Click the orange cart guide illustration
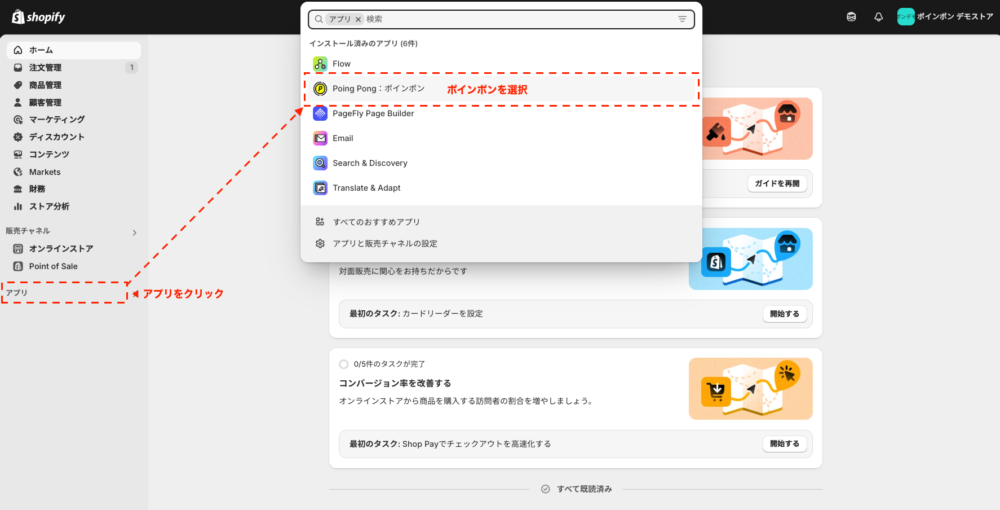 751,388
